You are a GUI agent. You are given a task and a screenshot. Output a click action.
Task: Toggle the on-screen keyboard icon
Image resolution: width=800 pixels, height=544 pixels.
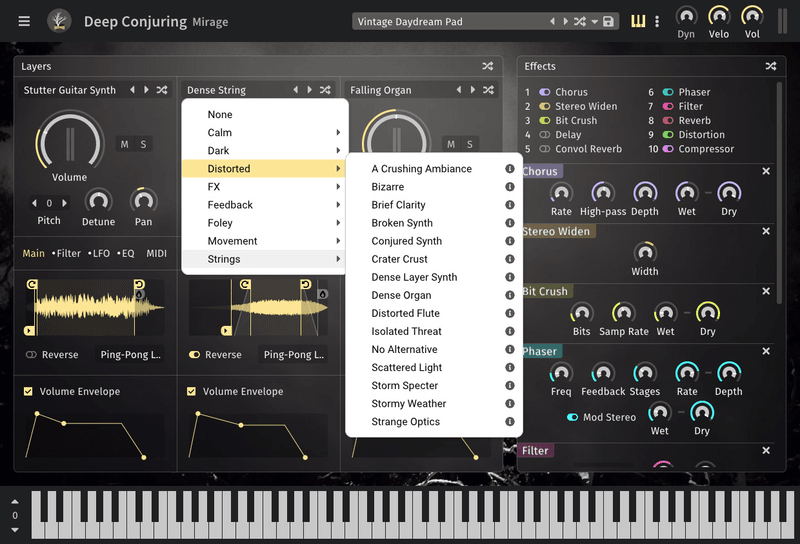(638, 21)
